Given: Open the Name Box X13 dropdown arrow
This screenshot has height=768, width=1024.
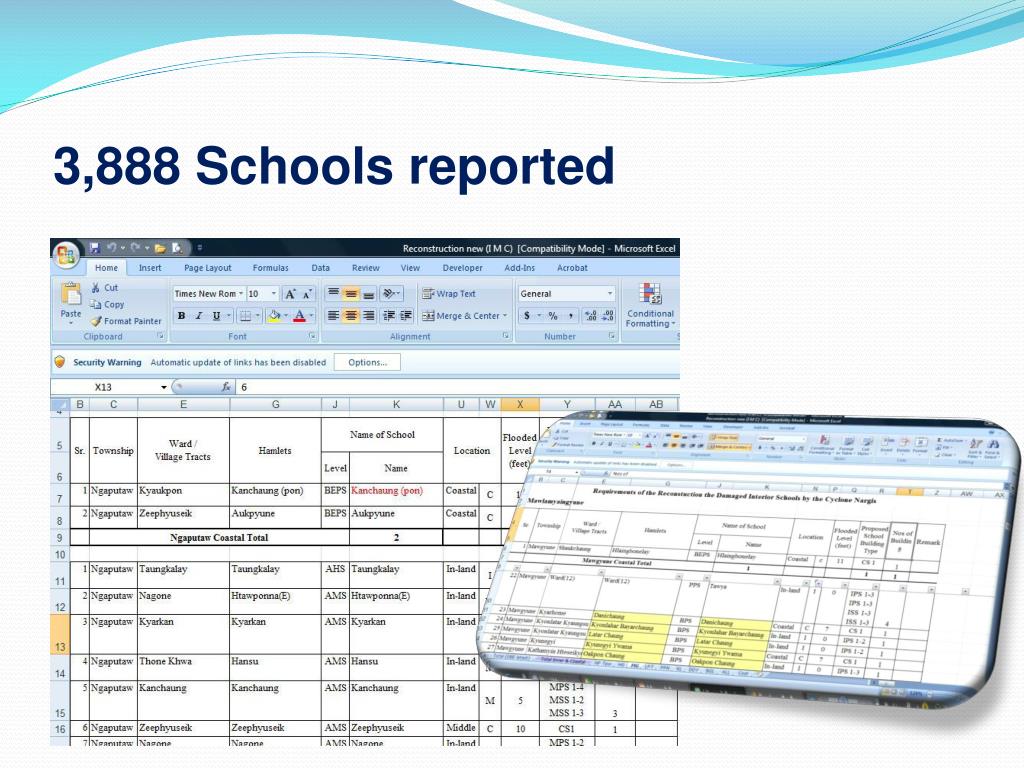Looking at the screenshot, I should pos(164,387).
